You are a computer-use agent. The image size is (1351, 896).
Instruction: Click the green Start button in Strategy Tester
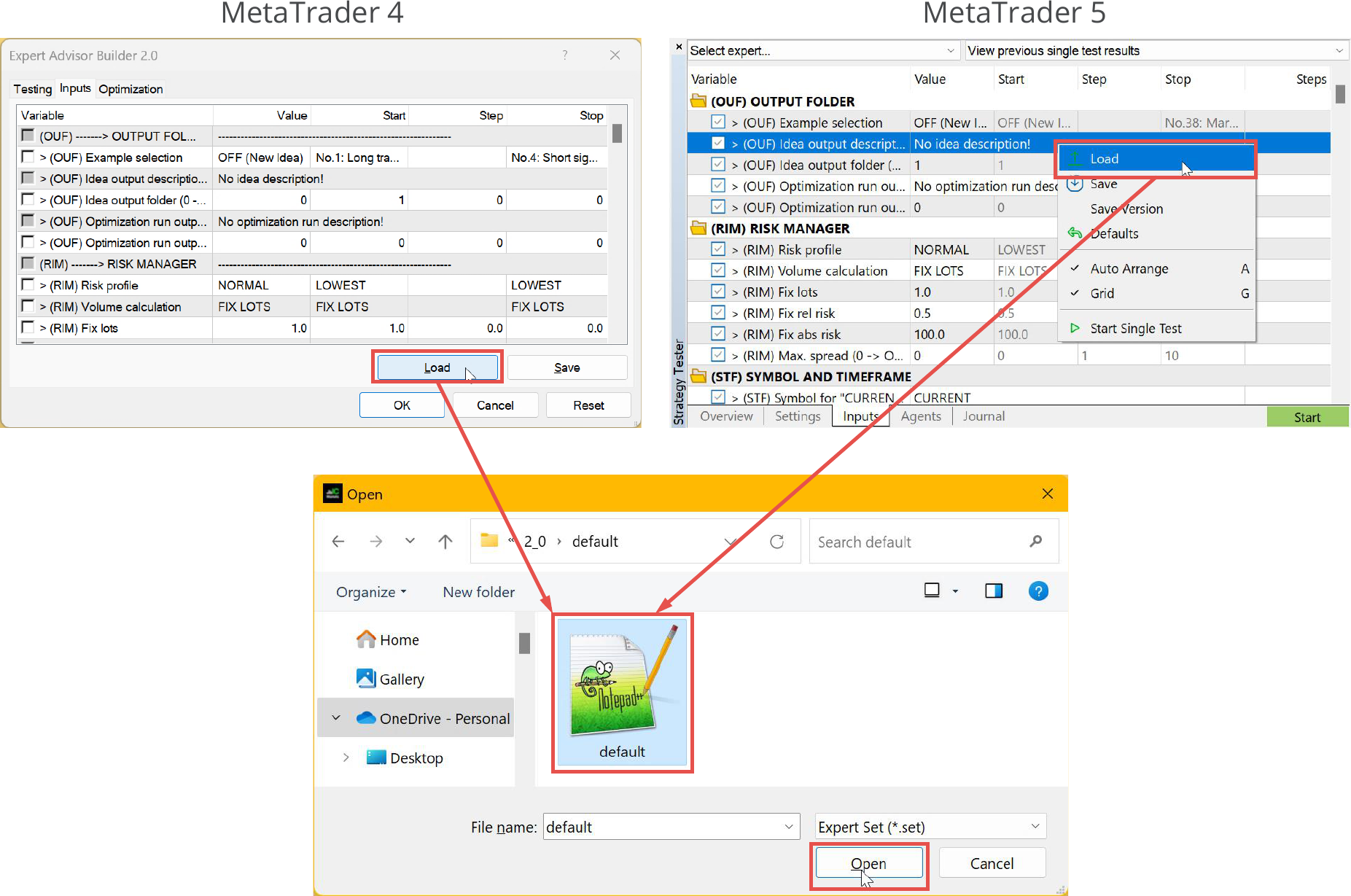click(1307, 417)
